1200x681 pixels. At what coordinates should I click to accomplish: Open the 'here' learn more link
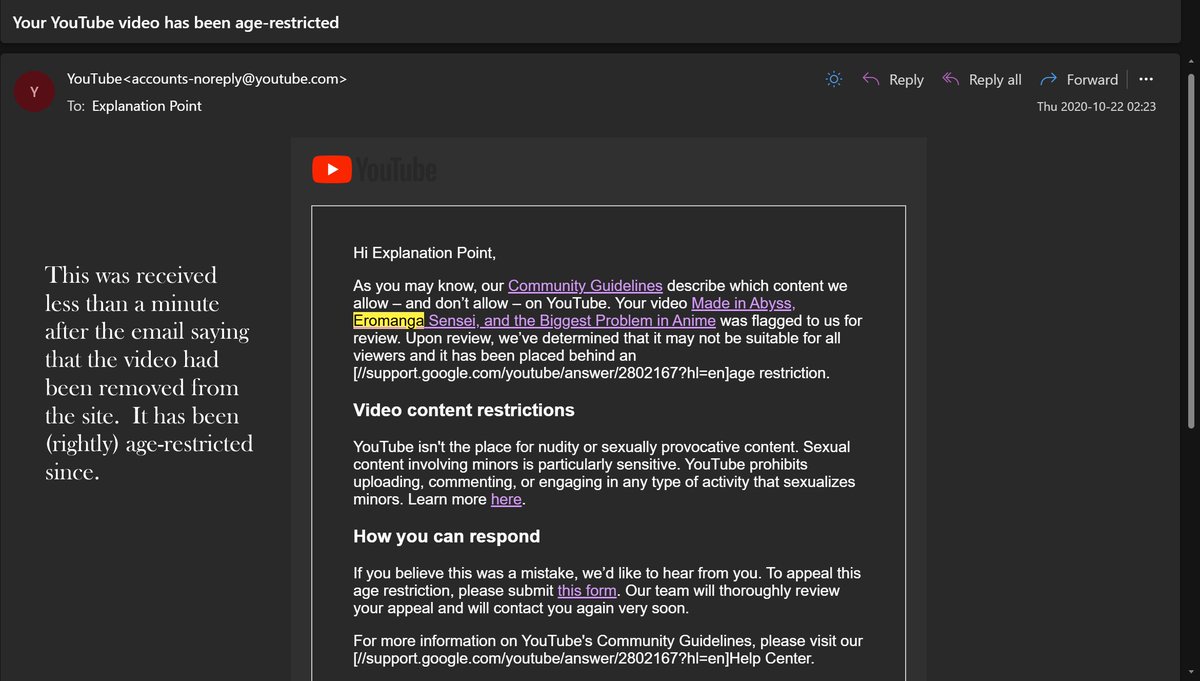coord(506,499)
